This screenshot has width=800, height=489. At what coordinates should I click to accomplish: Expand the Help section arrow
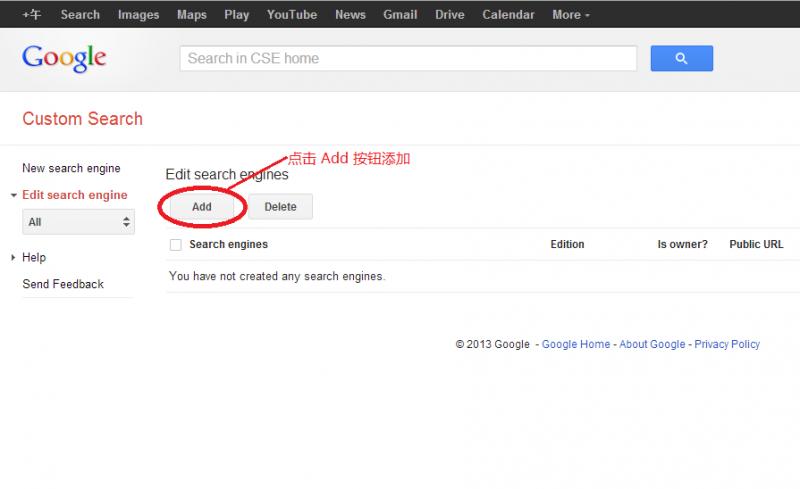pos(13,258)
